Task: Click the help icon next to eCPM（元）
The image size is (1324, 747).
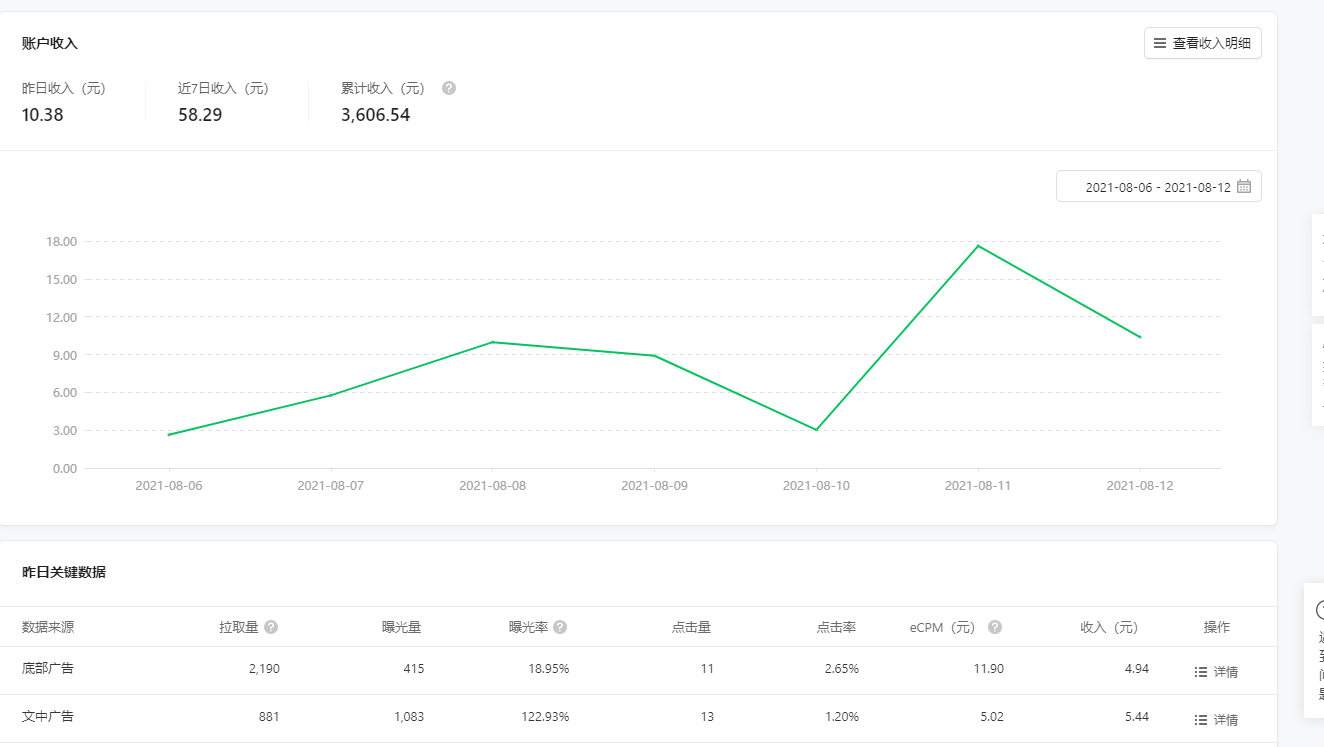Action: click(995, 627)
